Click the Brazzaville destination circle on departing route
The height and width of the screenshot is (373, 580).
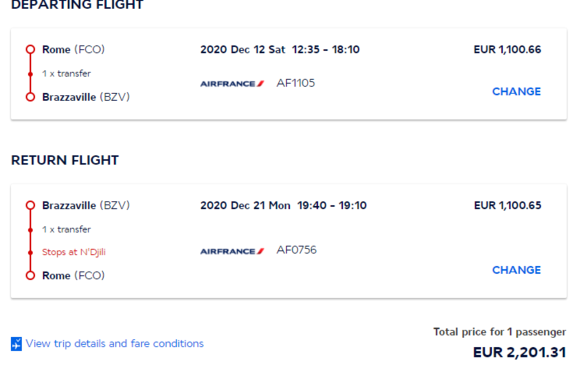click(30, 97)
